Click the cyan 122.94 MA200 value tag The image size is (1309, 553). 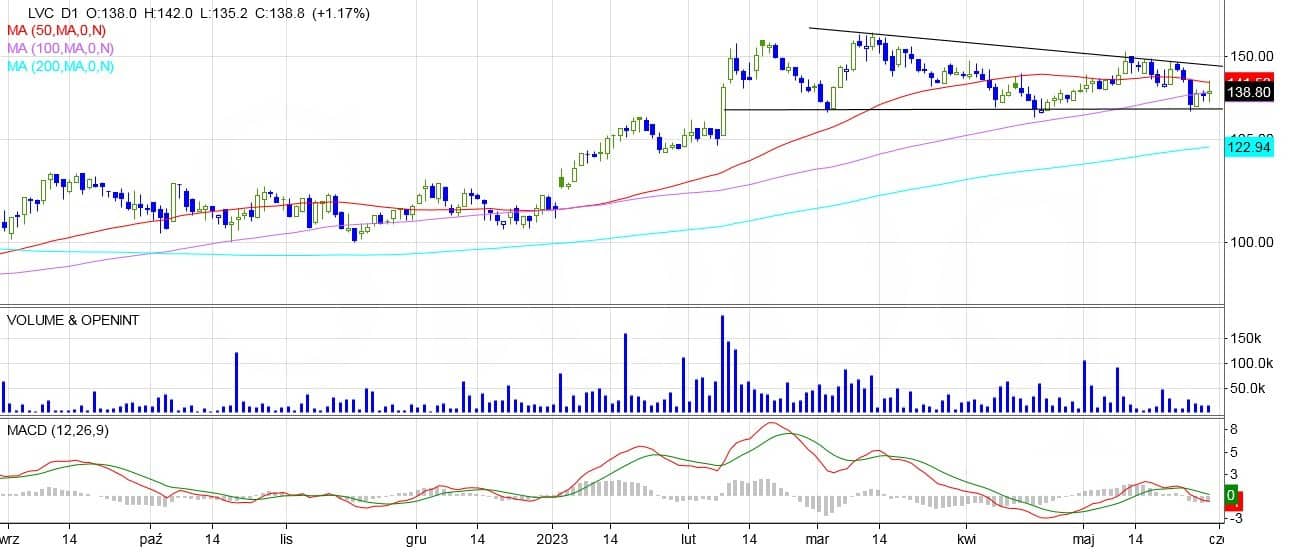point(1248,148)
